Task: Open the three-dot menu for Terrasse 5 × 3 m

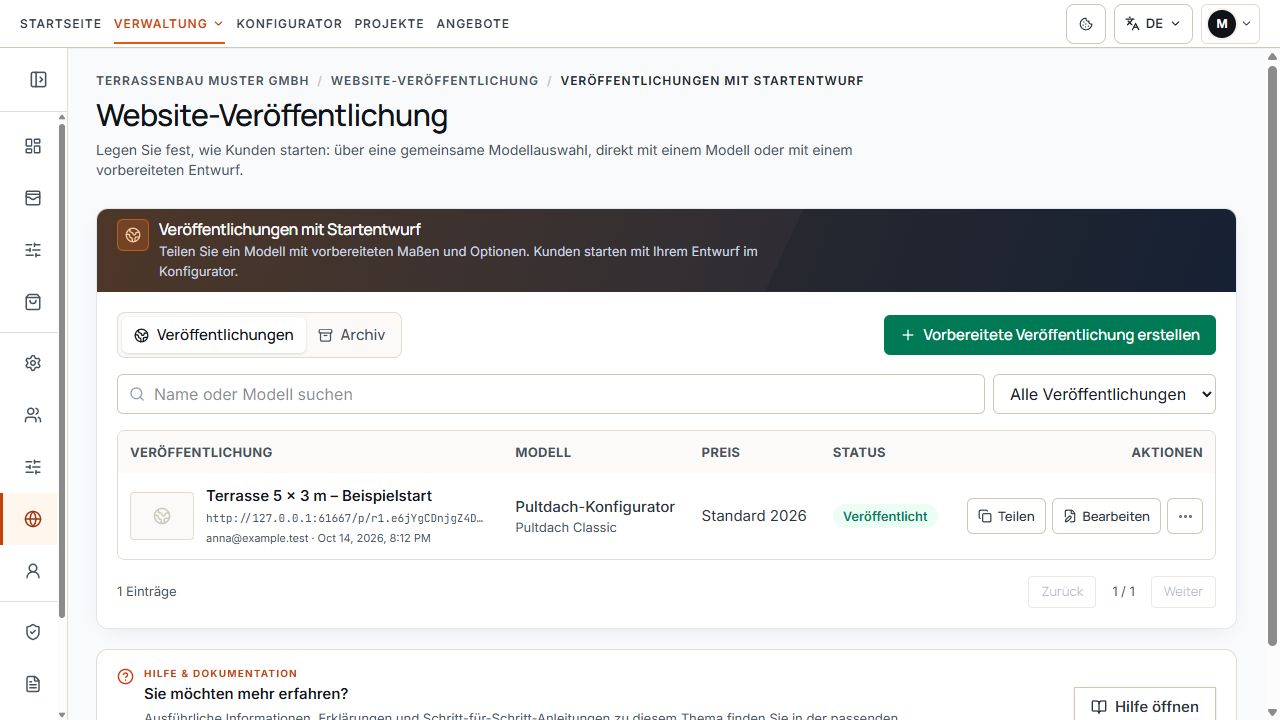Action: tap(1185, 516)
